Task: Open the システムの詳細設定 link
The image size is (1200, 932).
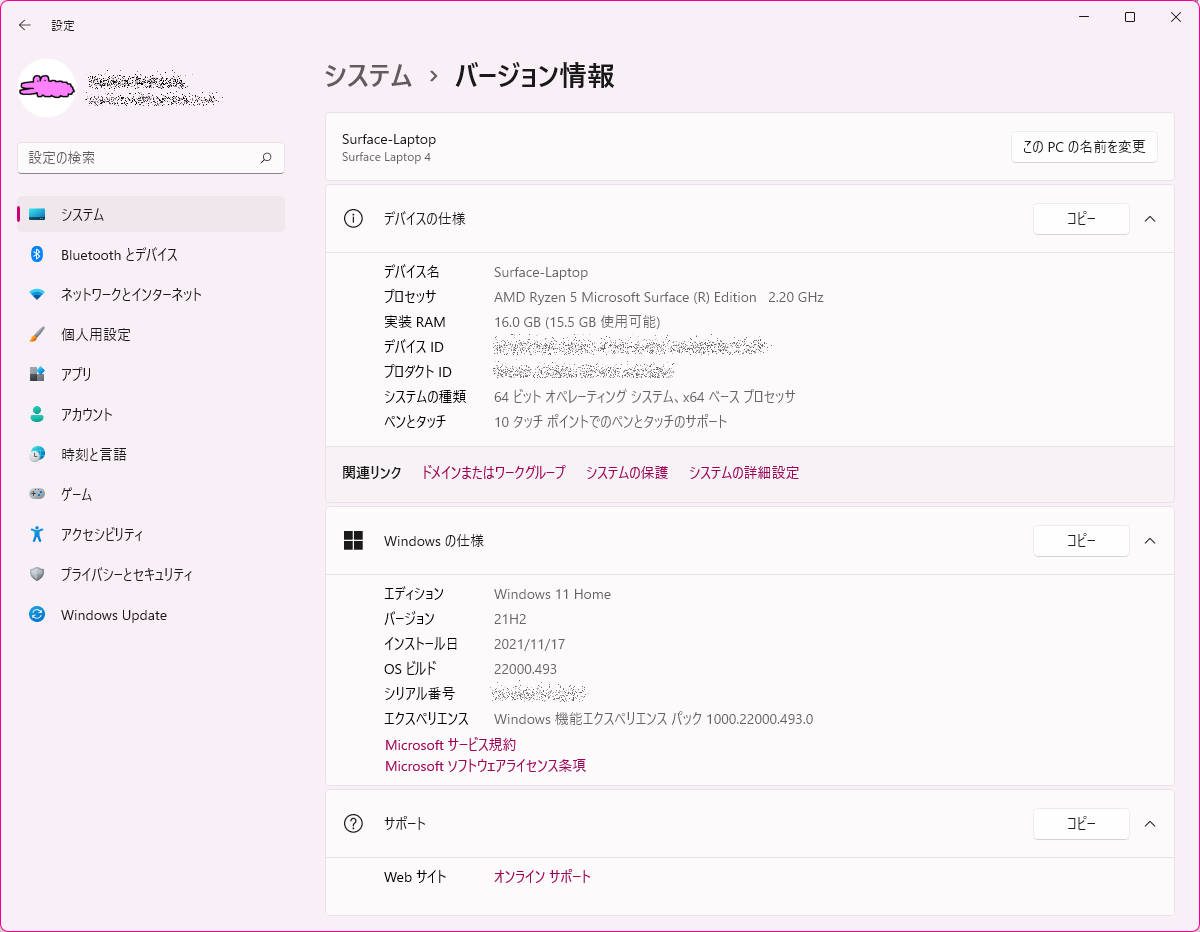Action: point(744,472)
